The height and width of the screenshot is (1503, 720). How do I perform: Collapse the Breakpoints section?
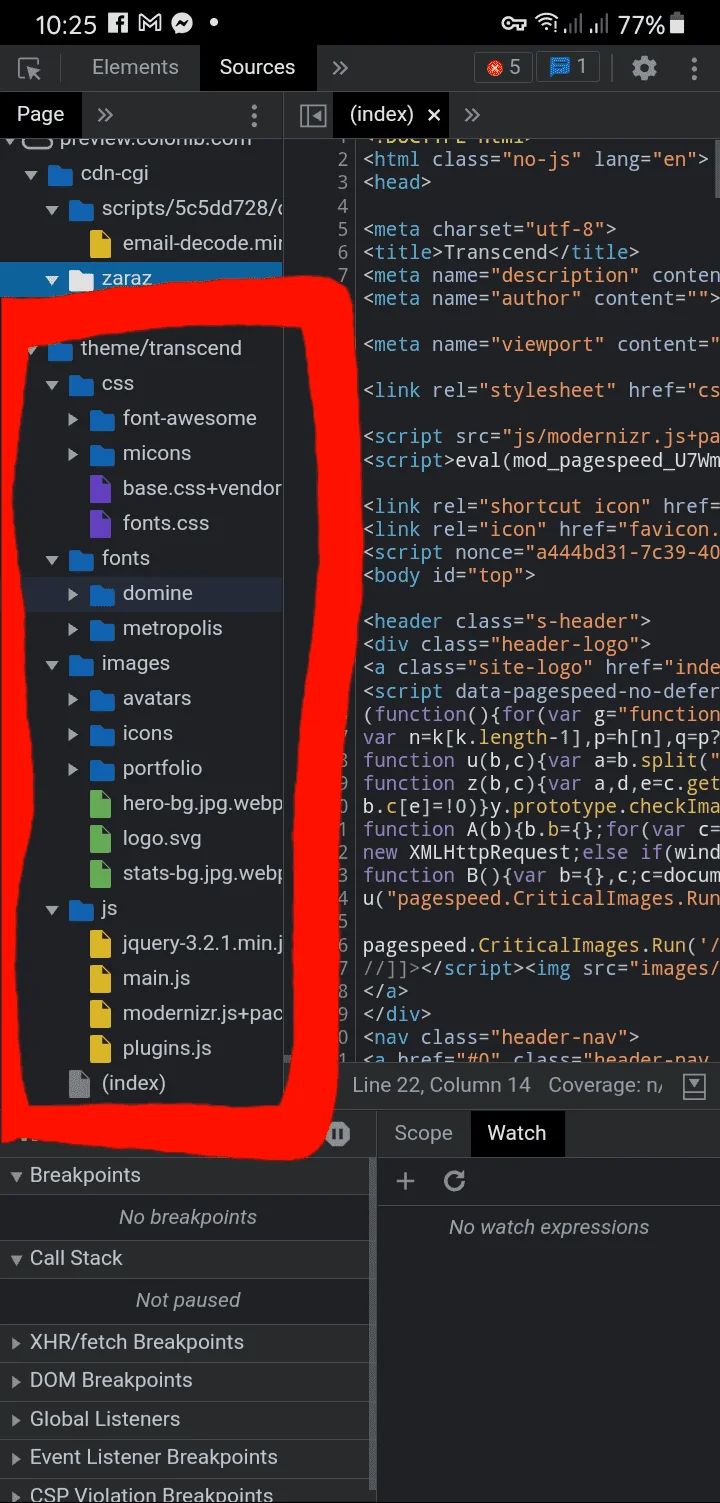[x=185, y=1176]
